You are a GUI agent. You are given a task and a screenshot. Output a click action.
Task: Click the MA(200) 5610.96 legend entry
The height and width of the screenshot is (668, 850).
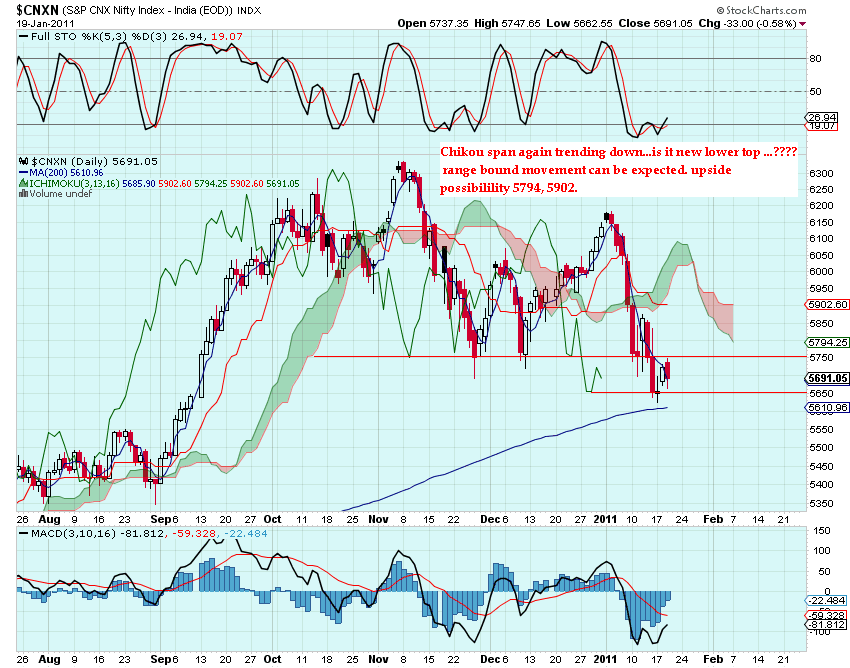coord(66,172)
